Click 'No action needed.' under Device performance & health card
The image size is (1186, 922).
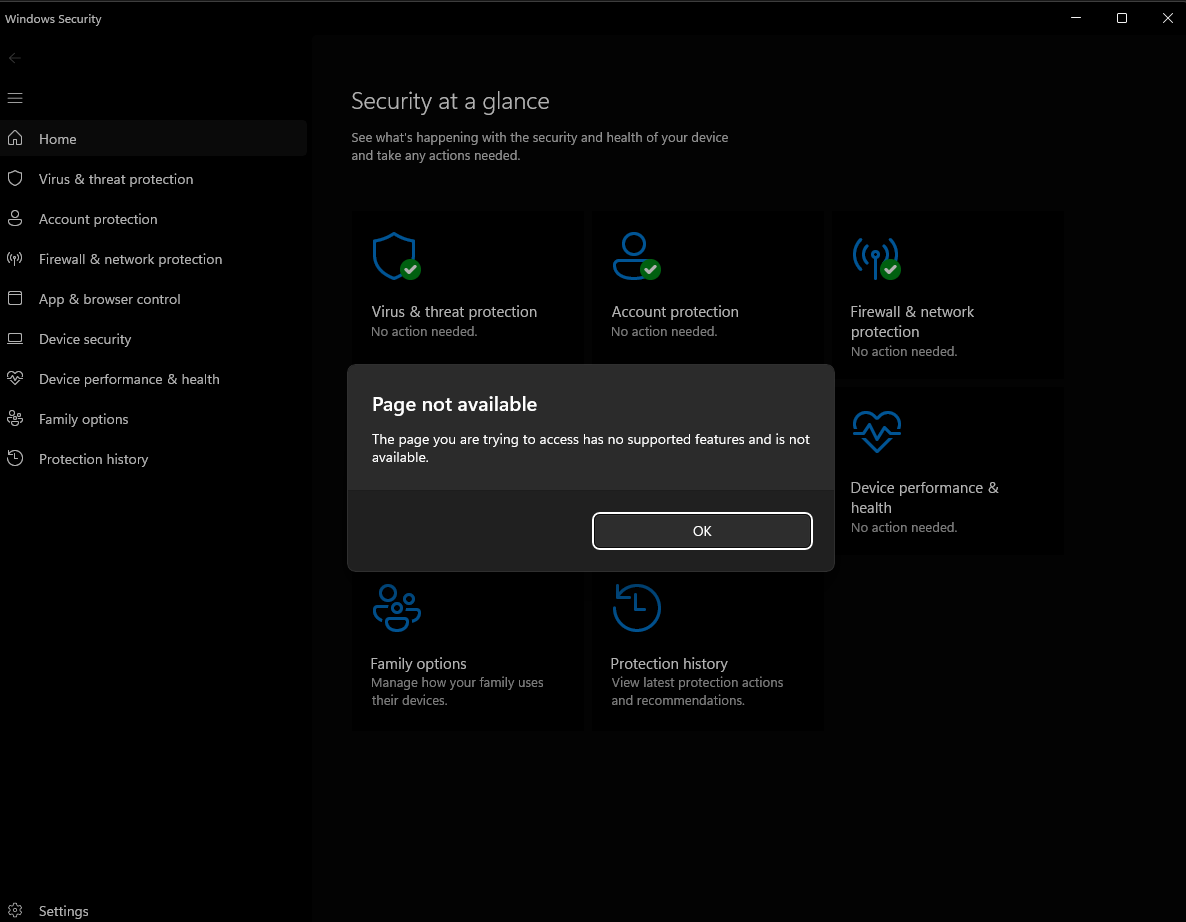[x=904, y=527]
